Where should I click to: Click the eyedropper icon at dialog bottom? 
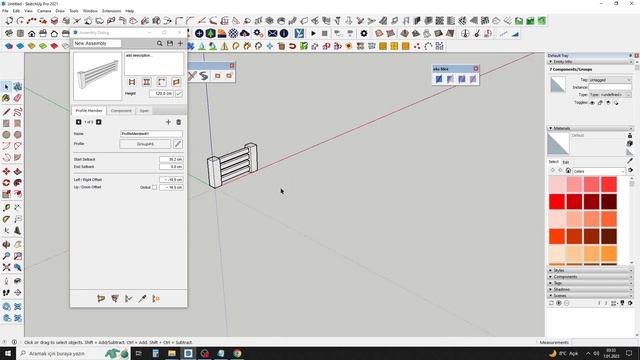[142, 299]
